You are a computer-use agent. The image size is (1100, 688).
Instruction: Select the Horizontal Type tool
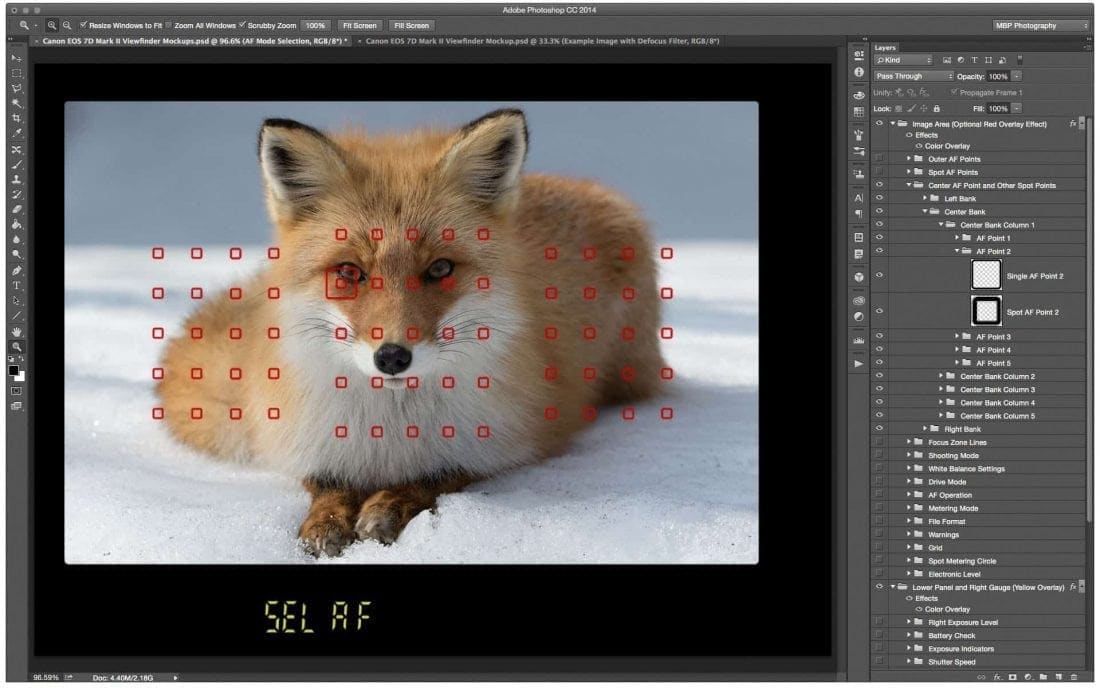click(17, 286)
